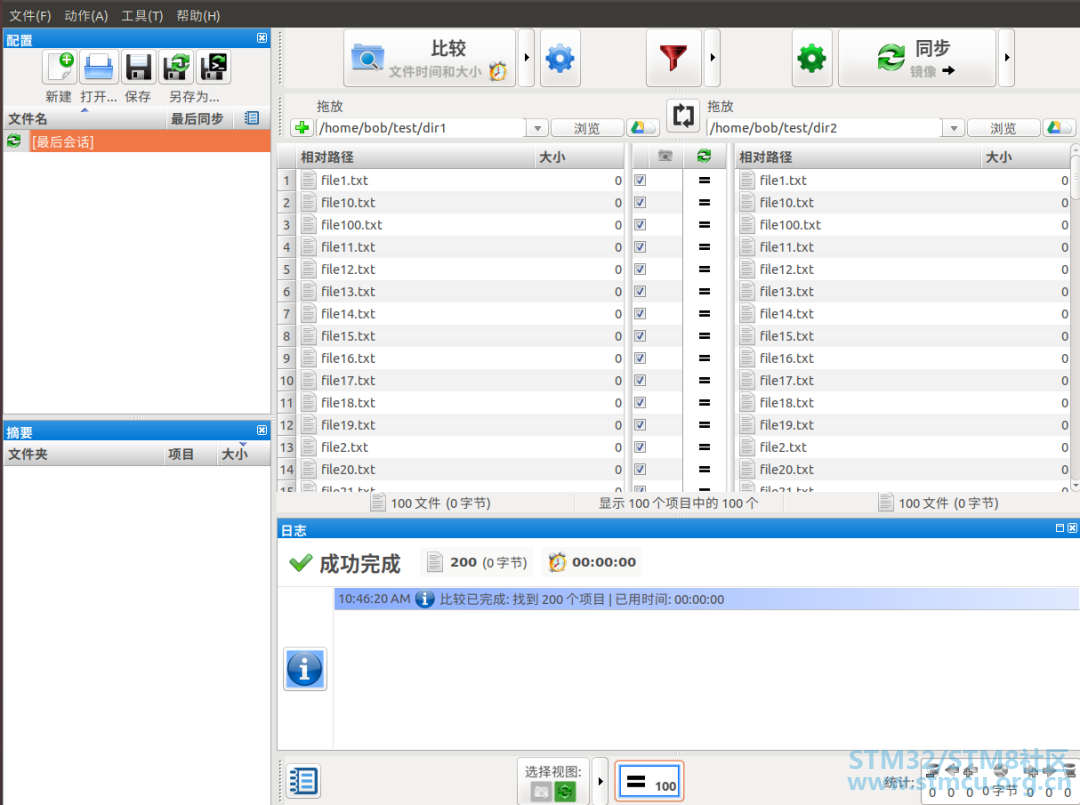Uncheck the checkbox for file14.txt row
The height and width of the screenshot is (805, 1080).
tap(640, 313)
